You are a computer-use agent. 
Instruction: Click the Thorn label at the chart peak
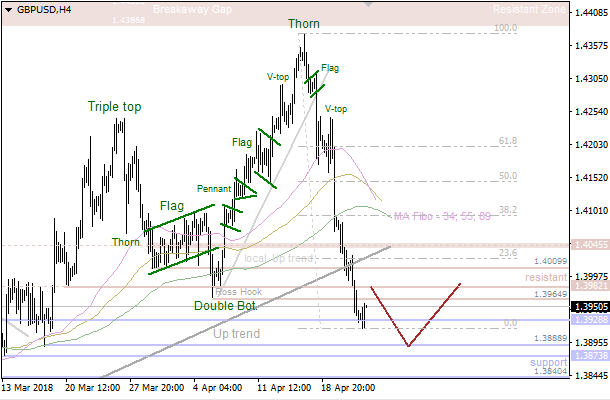click(305, 24)
